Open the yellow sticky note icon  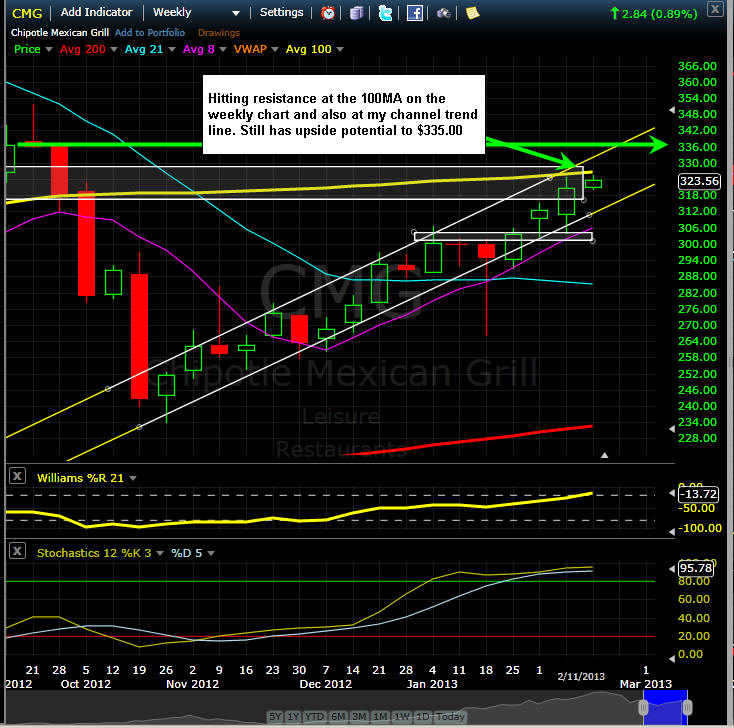click(473, 13)
